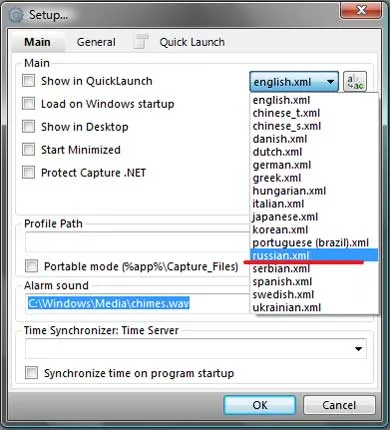Open the Time Server dropdown
This screenshot has height=430, width=390.
(x=358, y=349)
